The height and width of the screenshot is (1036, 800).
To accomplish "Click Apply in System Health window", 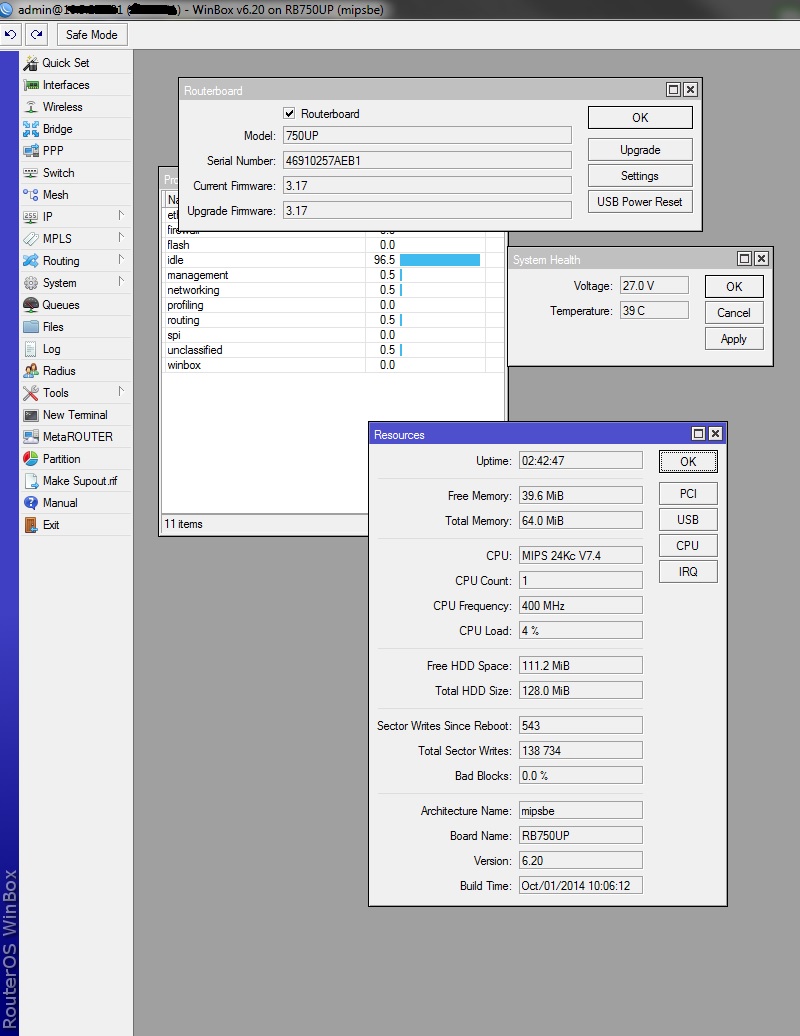I will [734, 339].
